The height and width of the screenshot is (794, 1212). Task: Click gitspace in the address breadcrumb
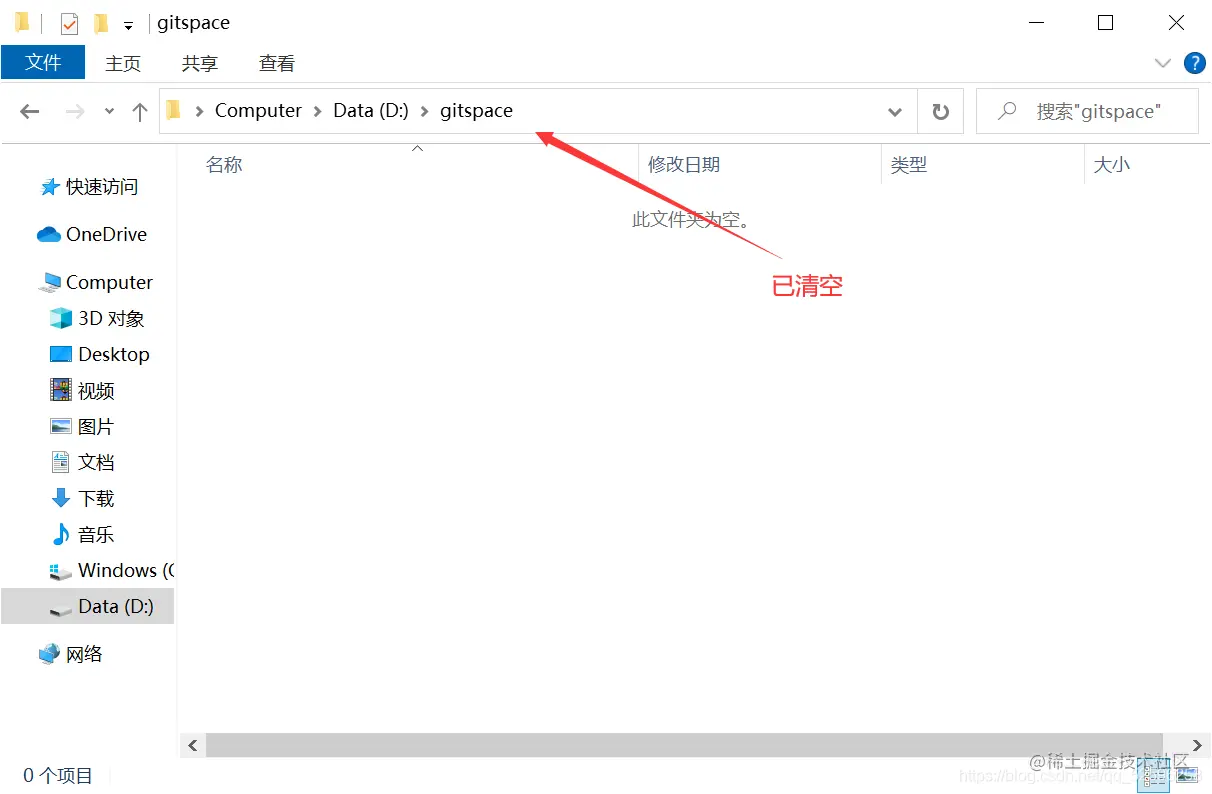coord(476,111)
